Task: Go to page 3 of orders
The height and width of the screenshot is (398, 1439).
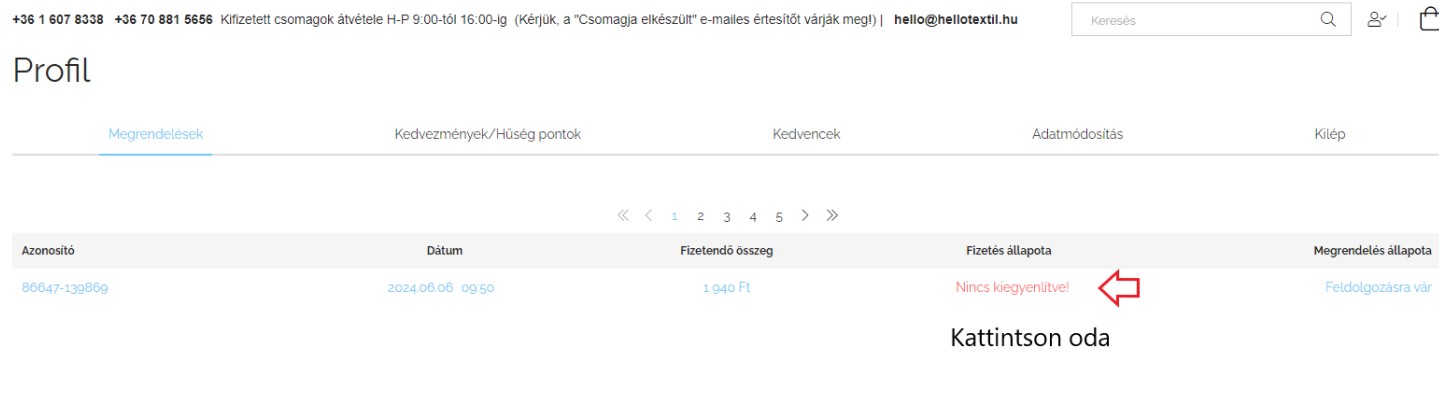Action: point(727,216)
